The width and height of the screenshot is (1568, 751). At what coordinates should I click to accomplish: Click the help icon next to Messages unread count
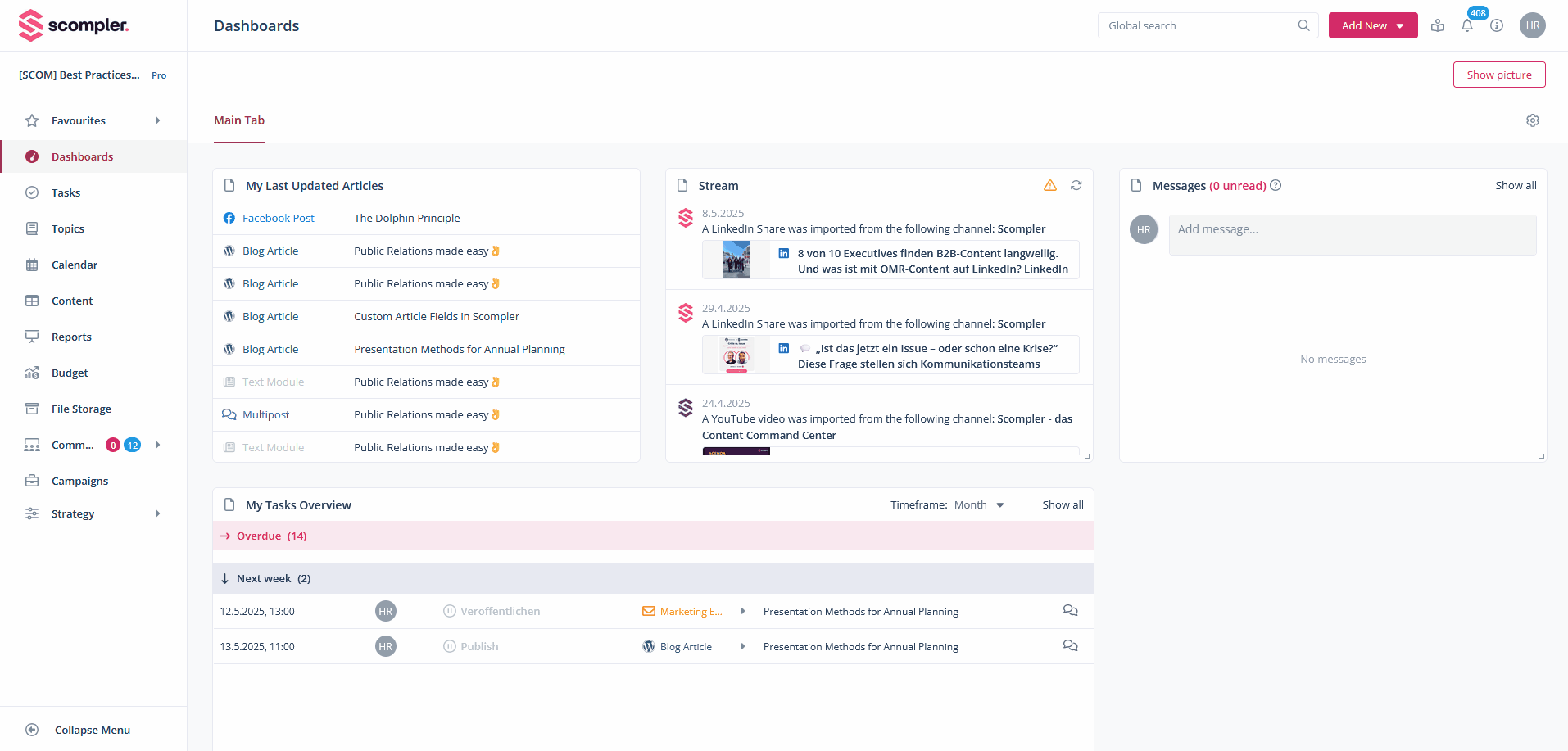[x=1276, y=185]
